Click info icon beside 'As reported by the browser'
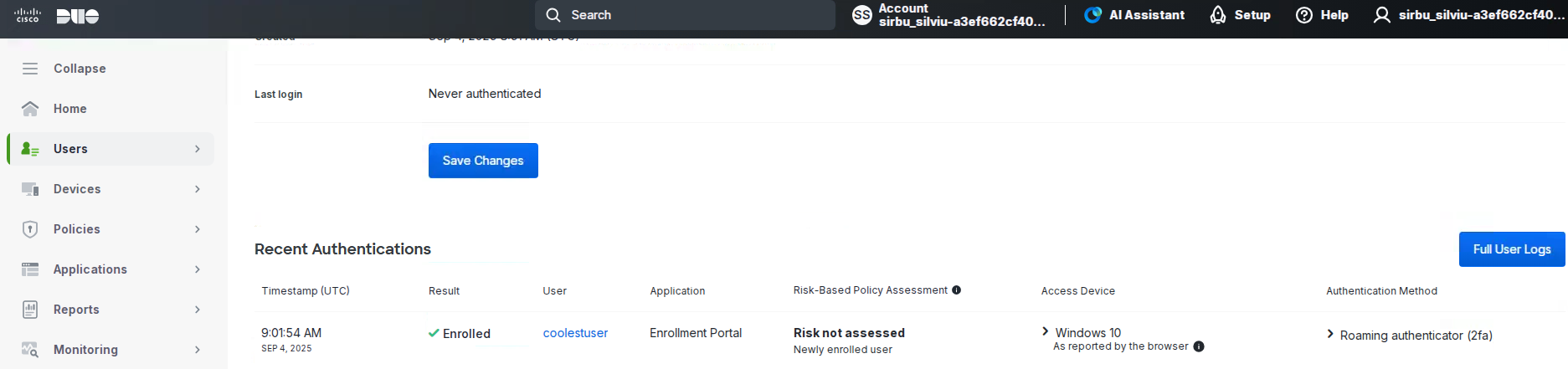The height and width of the screenshot is (369, 1568). (1199, 346)
